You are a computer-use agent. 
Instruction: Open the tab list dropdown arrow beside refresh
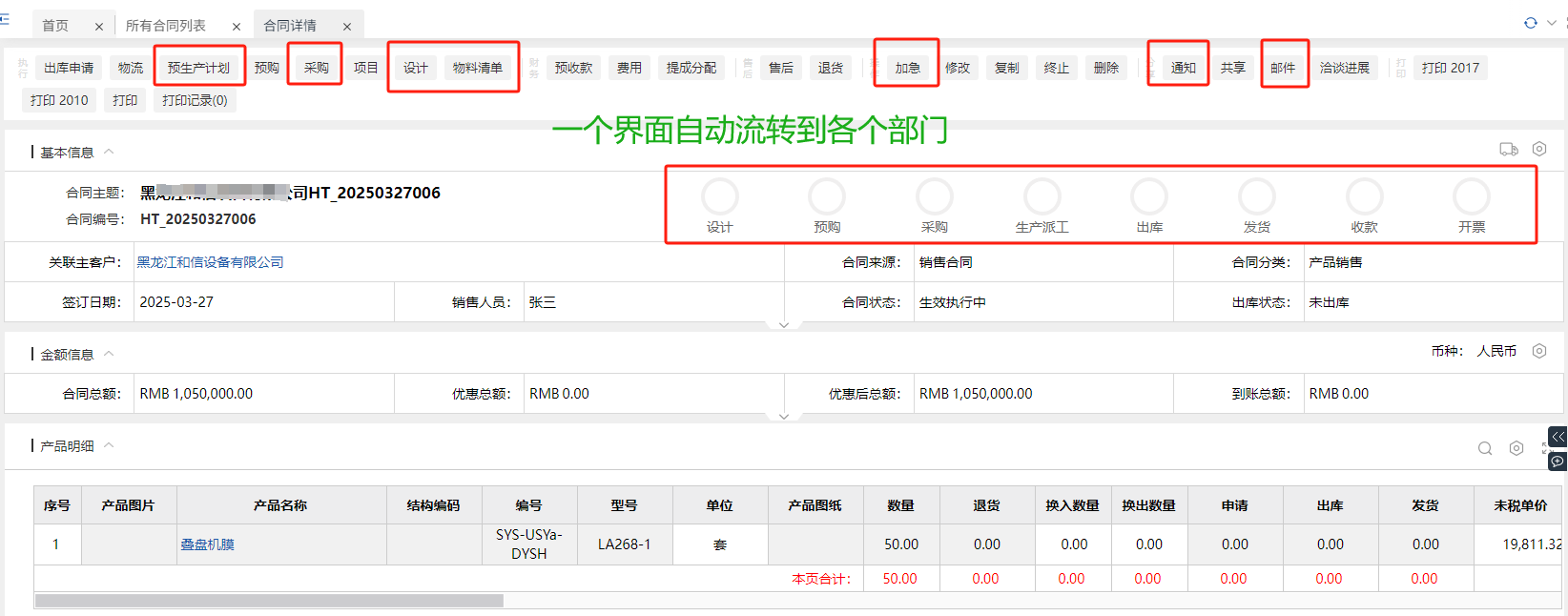tap(1550, 23)
